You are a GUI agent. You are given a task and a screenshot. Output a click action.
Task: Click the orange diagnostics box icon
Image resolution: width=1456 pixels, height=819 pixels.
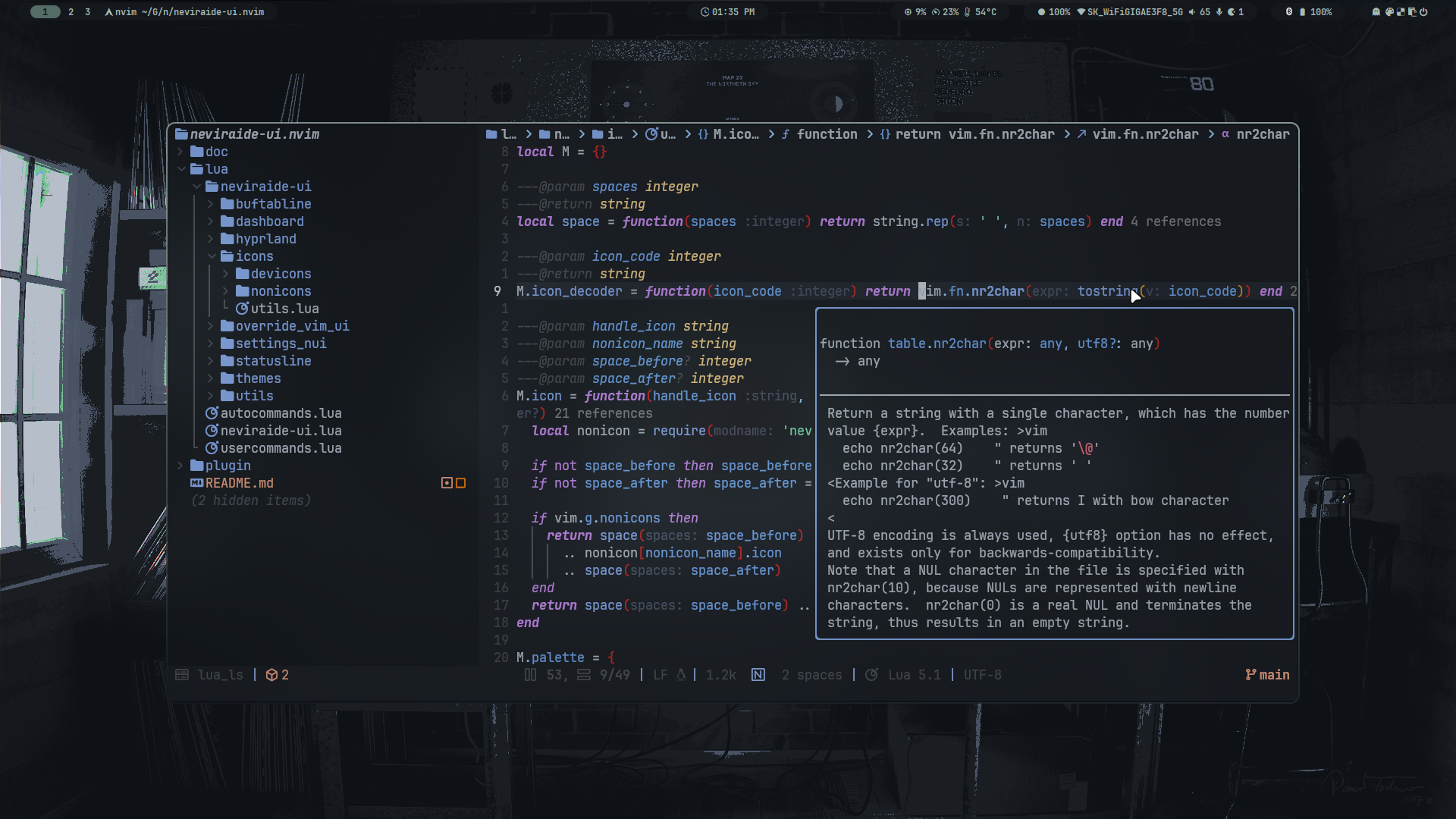pyautogui.click(x=271, y=675)
